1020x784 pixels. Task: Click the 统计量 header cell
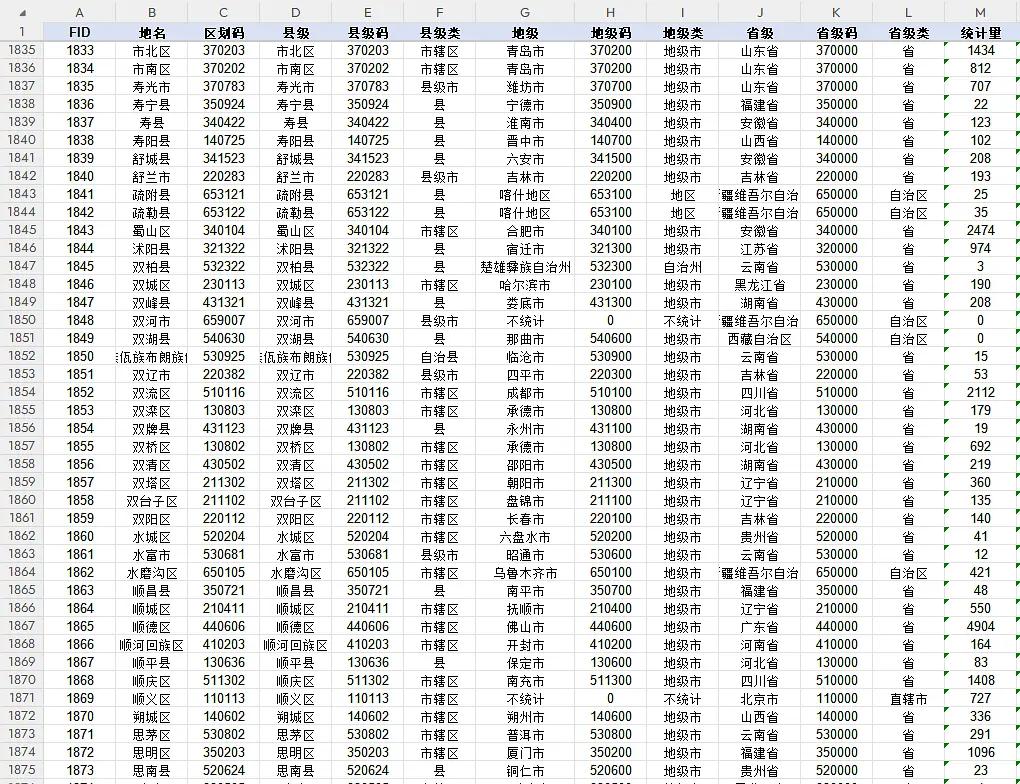(x=980, y=33)
